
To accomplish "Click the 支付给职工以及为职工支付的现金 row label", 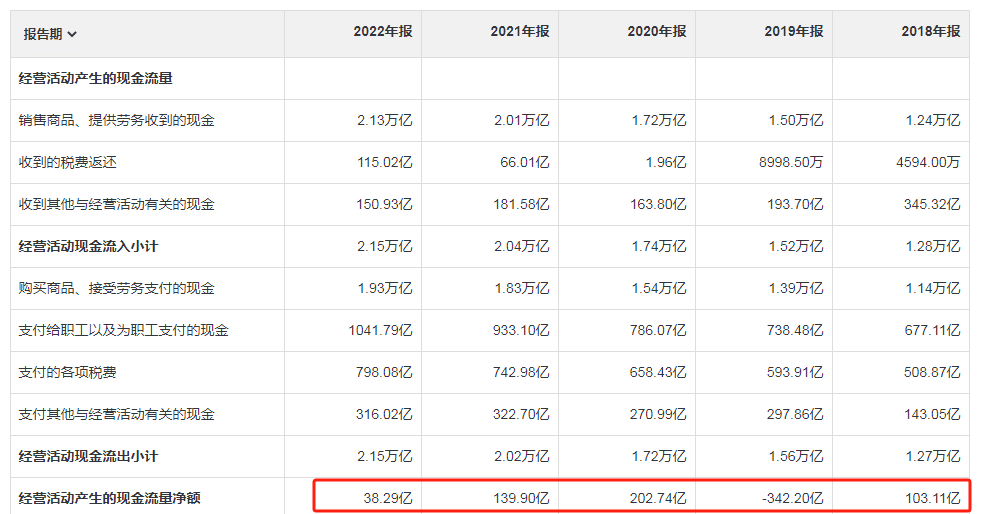I will 123,330.
